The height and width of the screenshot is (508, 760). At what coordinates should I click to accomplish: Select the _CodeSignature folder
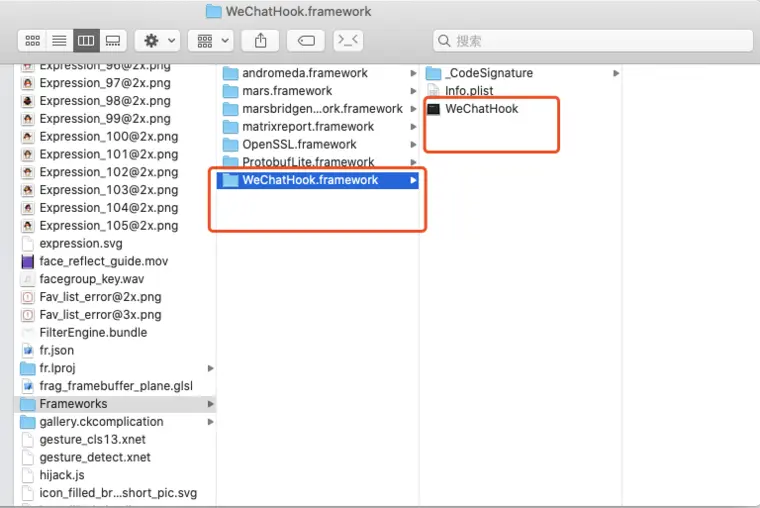[521, 73]
